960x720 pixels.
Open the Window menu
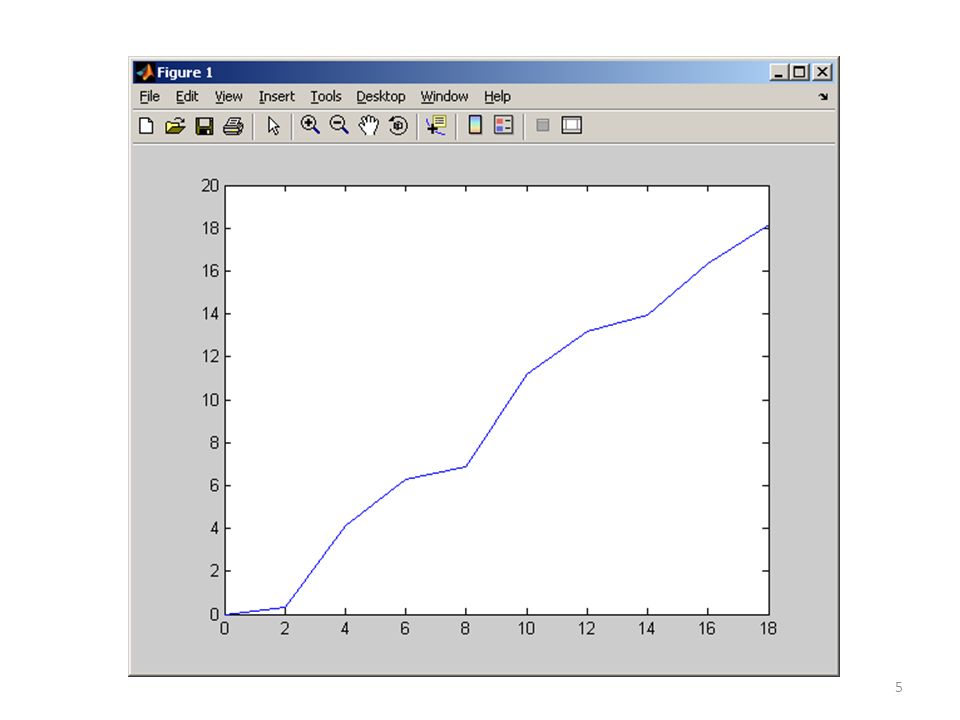coord(444,97)
